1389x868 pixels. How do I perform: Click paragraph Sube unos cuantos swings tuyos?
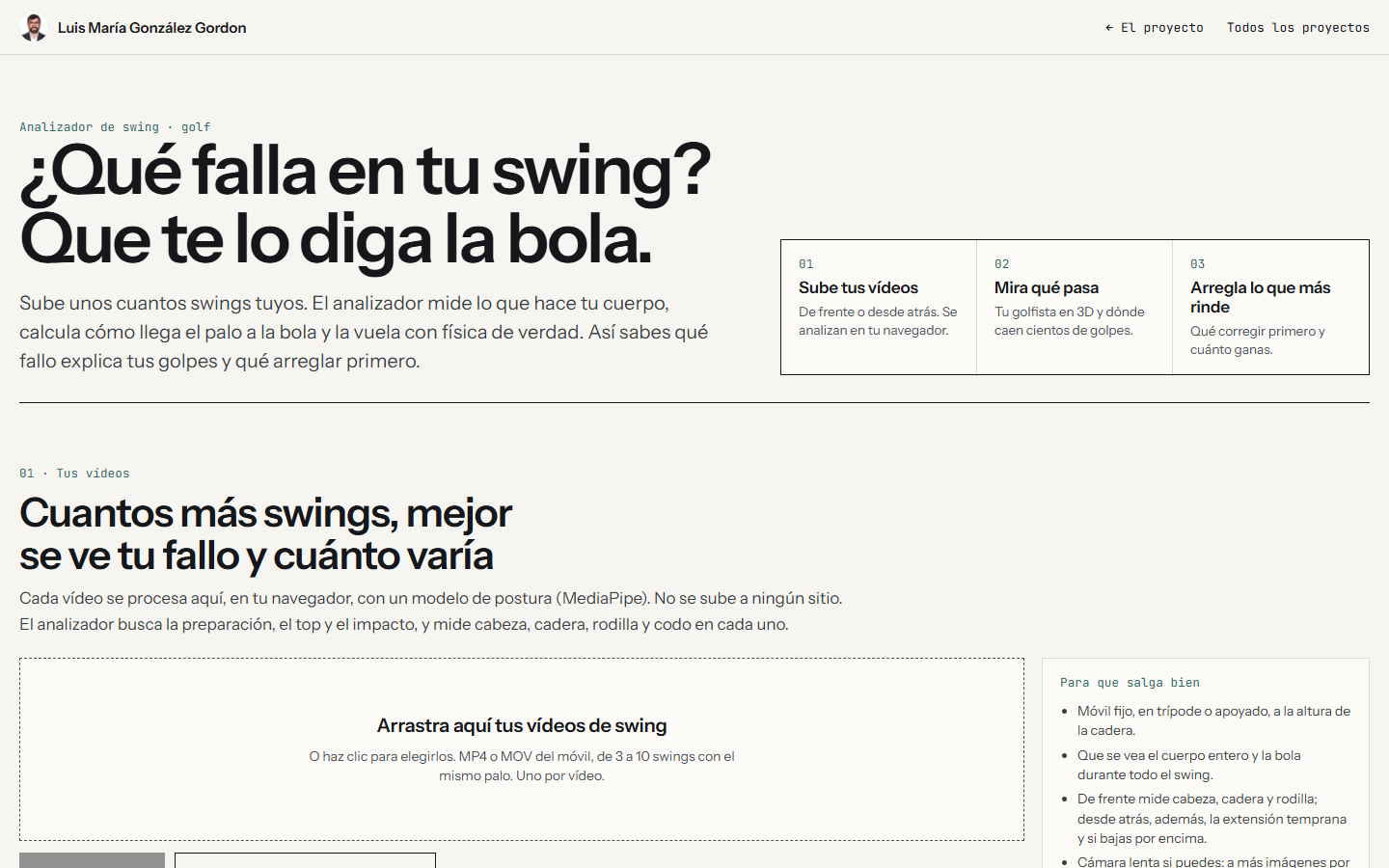364,332
